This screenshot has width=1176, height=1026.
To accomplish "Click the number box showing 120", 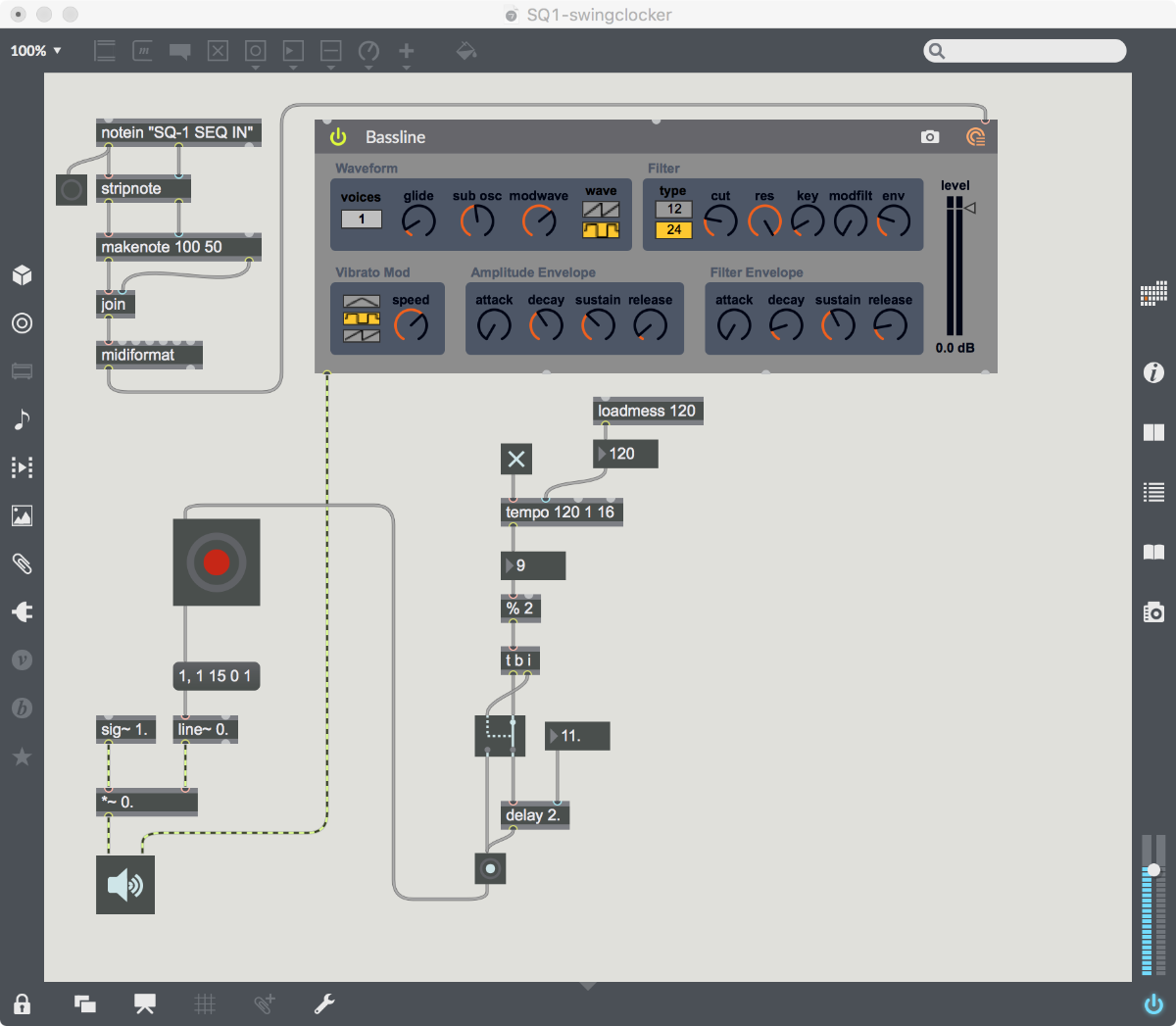I will point(625,454).
